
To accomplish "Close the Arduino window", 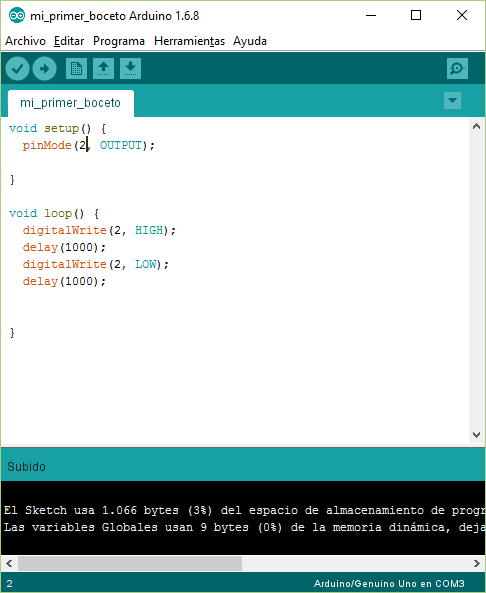I will (x=462, y=16).
